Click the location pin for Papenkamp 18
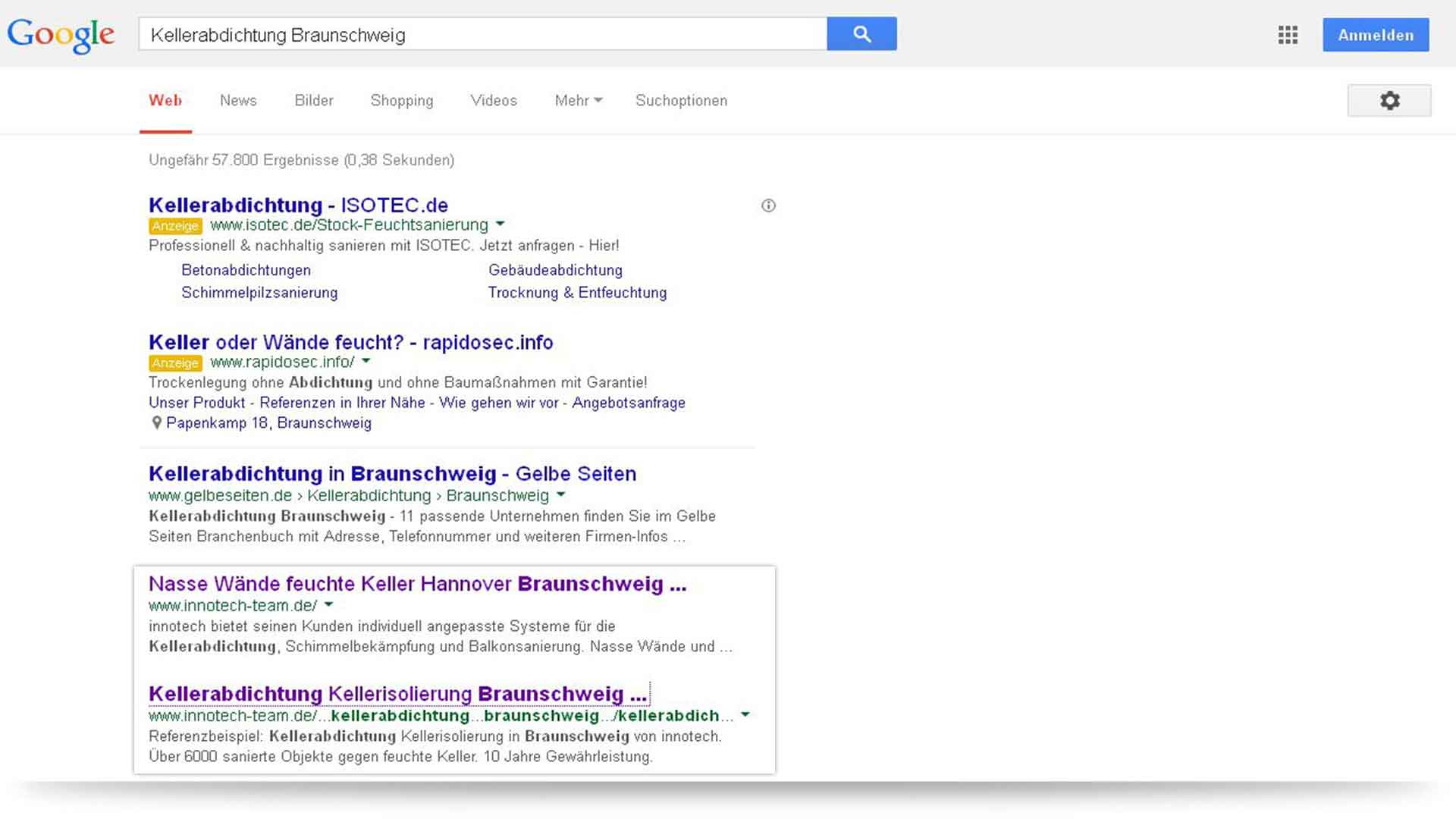The width and height of the screenshot is (1456, 819). (156, 423)
